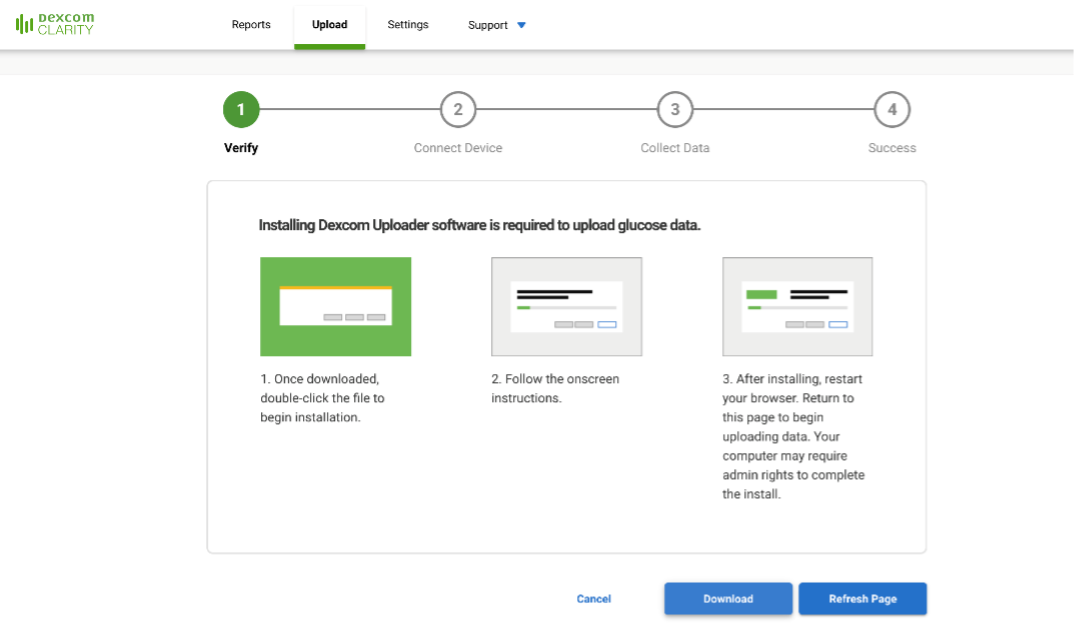
Task: Download the Dexcom Uploader software
Action: pos(728,599)
